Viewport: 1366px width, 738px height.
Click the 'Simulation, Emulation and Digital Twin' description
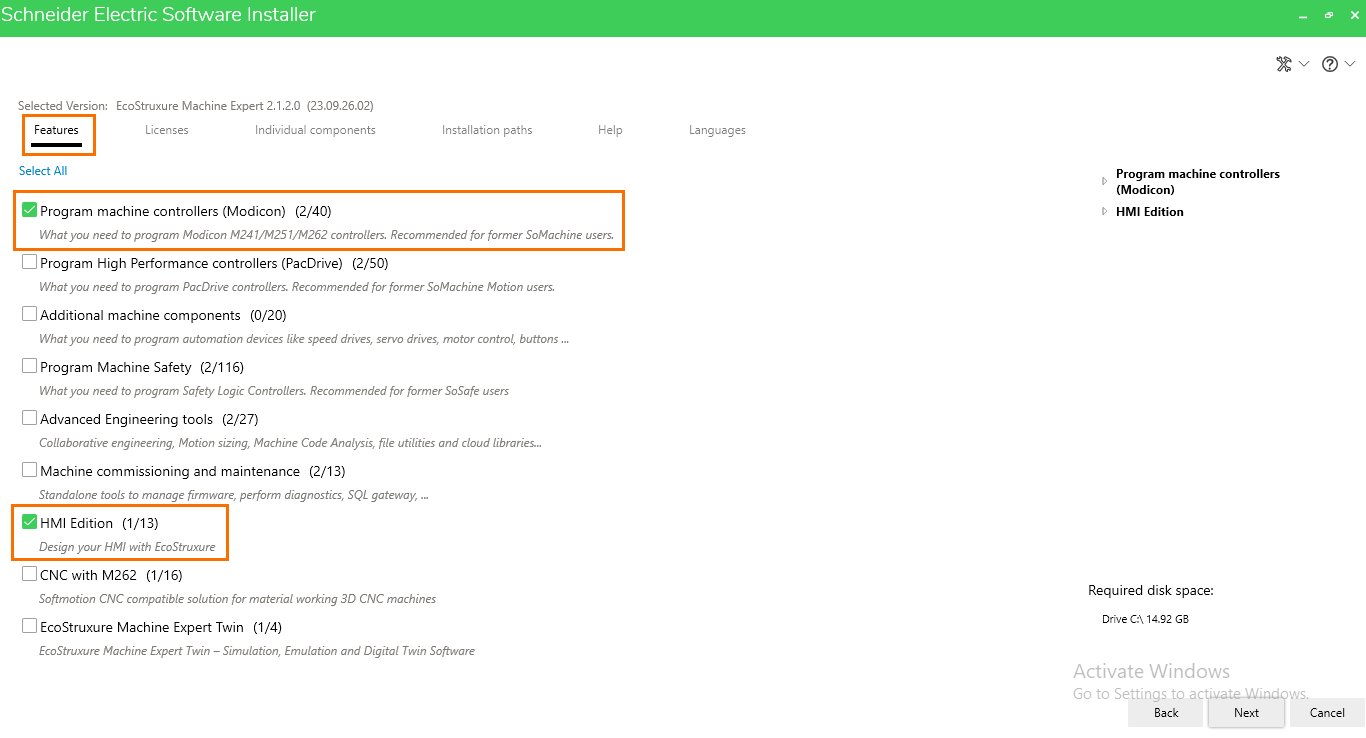click(257, 651)
